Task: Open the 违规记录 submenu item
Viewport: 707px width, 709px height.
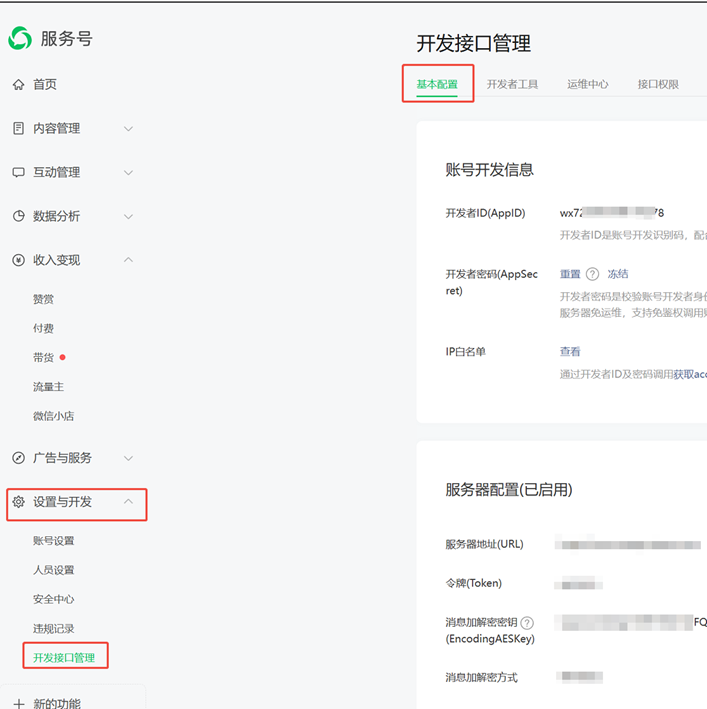Action: tap(53, 629)
